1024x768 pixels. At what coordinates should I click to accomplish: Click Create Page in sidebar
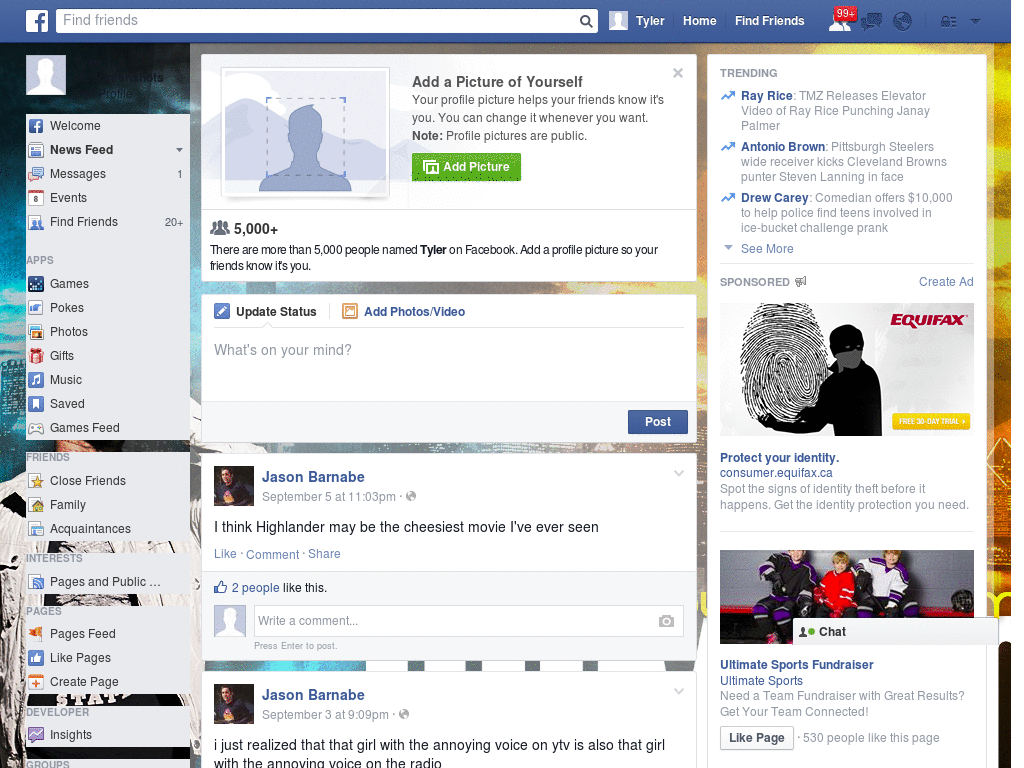pos(108,682)
